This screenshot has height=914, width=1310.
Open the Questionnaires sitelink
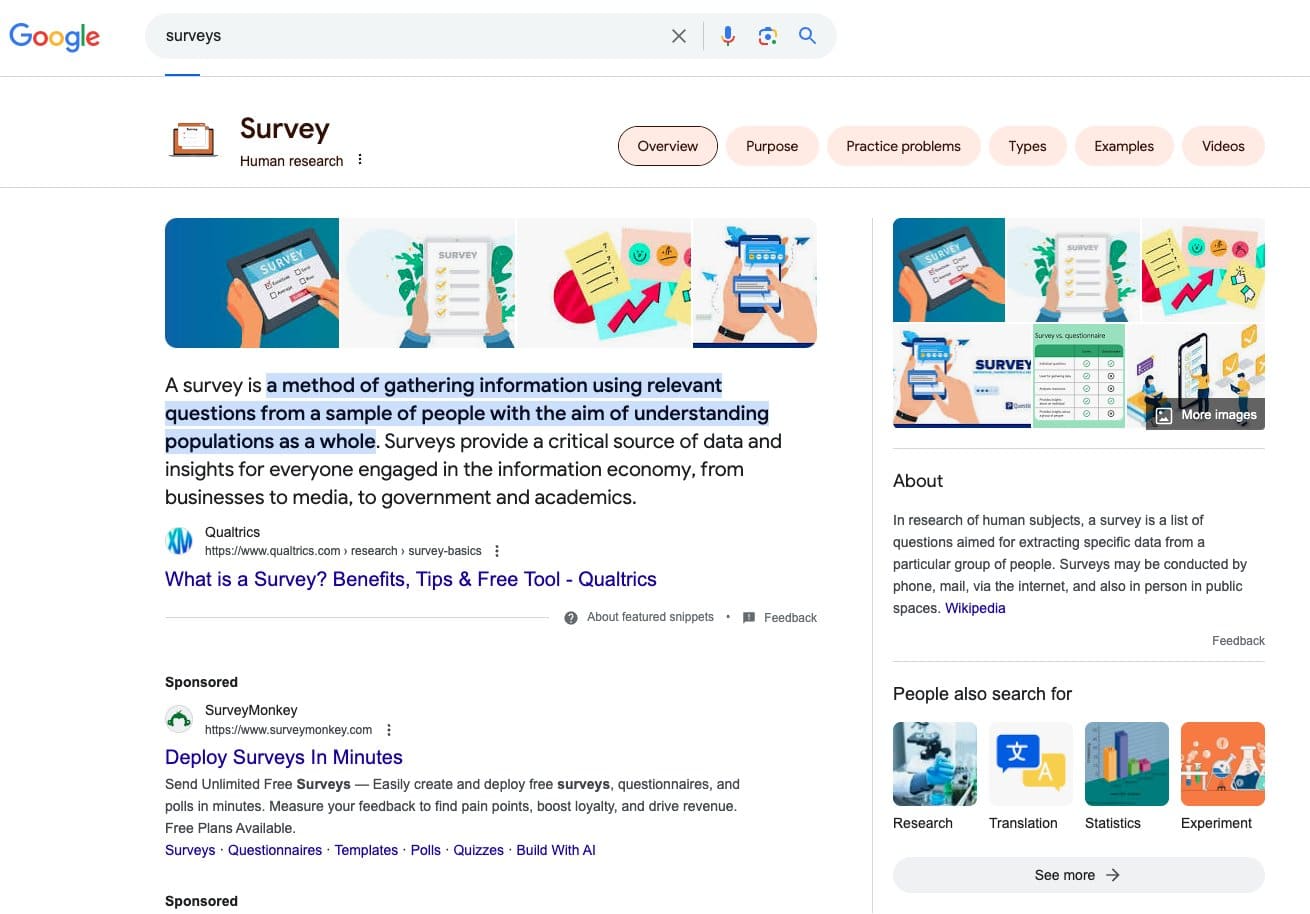click(x=275, y=850)
